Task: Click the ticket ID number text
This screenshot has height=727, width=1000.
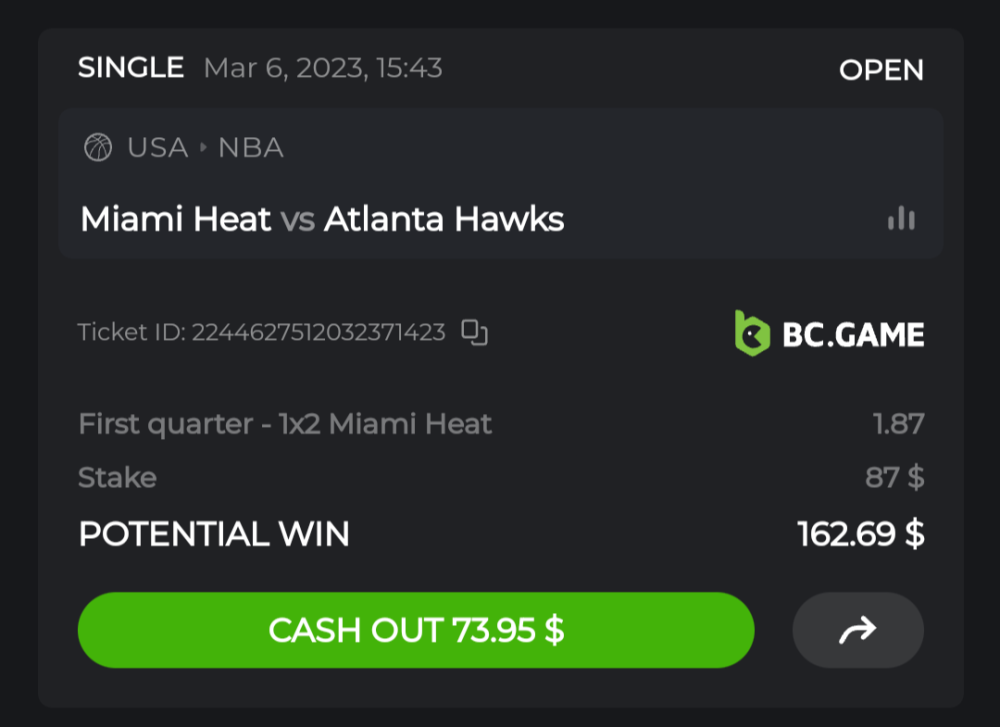Action: 318,333
